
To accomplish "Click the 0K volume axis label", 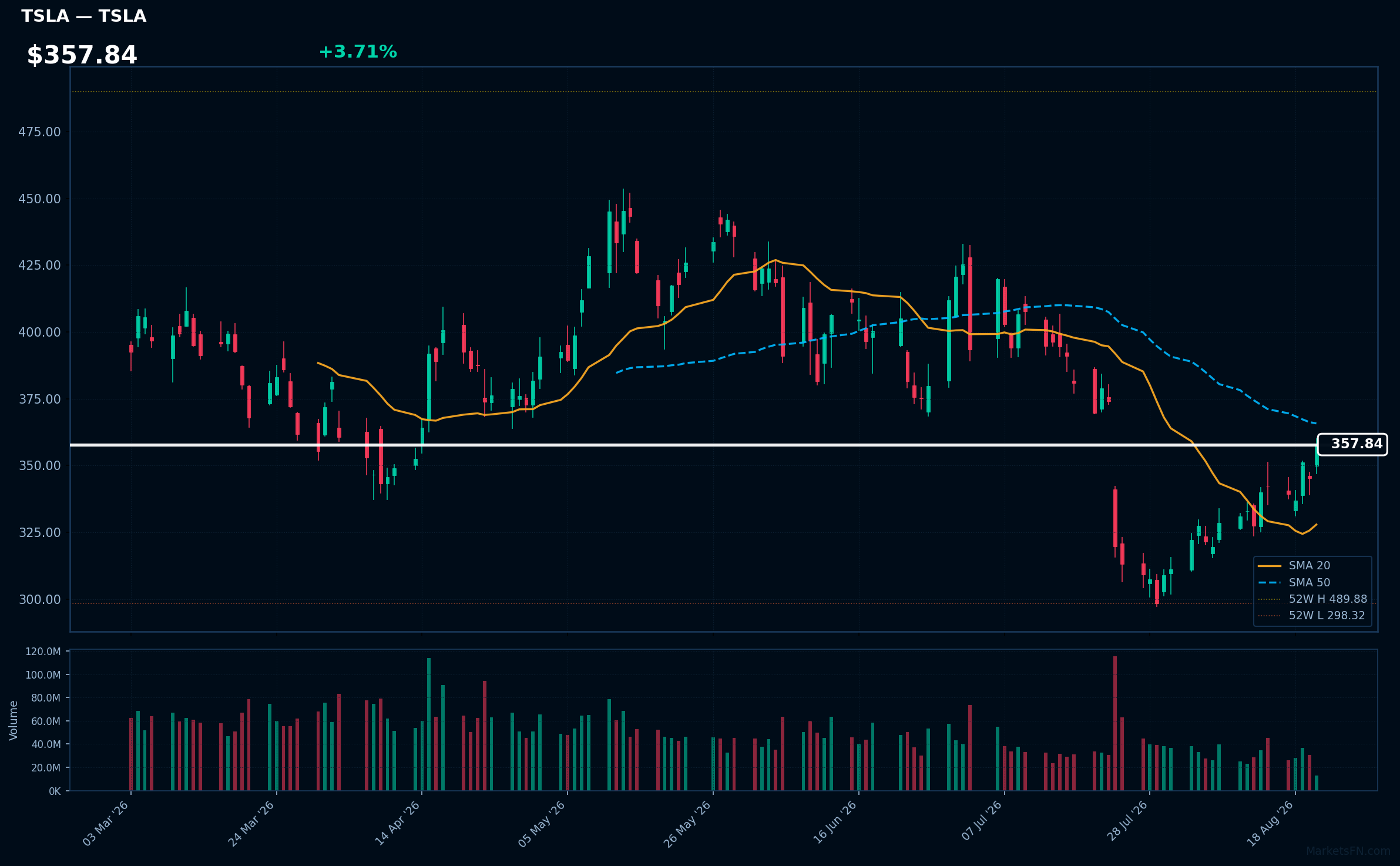I will 55,791.
